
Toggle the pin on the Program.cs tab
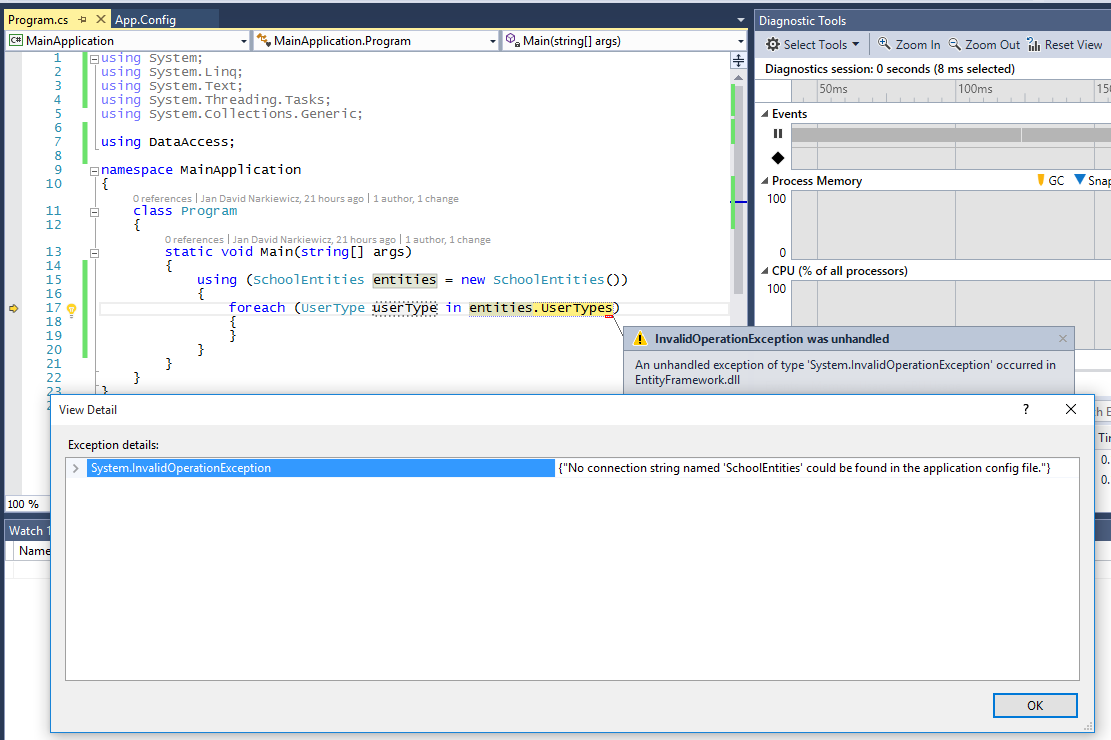click(x=84, y=18)
